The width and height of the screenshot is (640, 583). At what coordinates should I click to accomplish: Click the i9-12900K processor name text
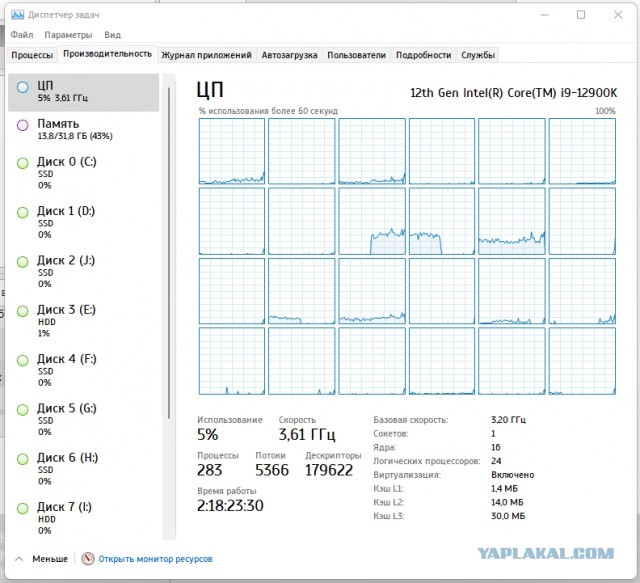[513, 93]
